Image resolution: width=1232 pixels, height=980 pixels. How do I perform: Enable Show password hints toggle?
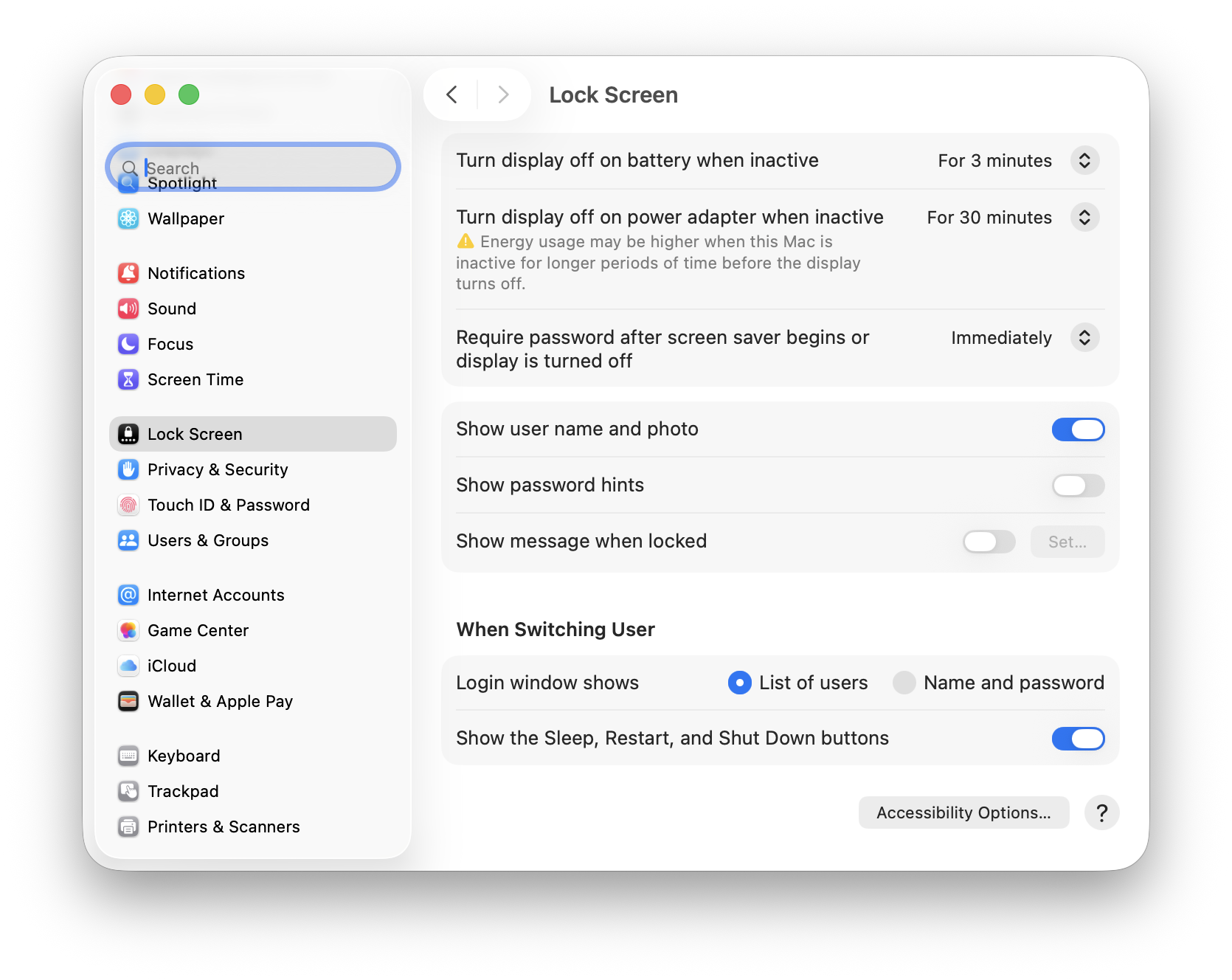coord(1078,486)
